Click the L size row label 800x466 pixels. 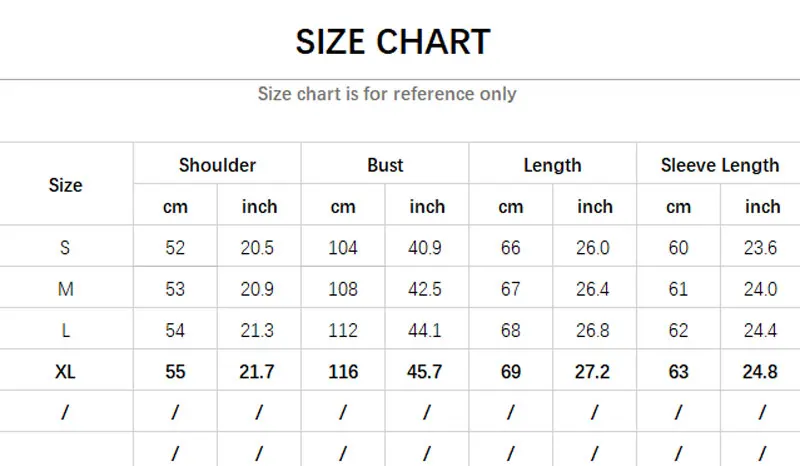[65, 331]
